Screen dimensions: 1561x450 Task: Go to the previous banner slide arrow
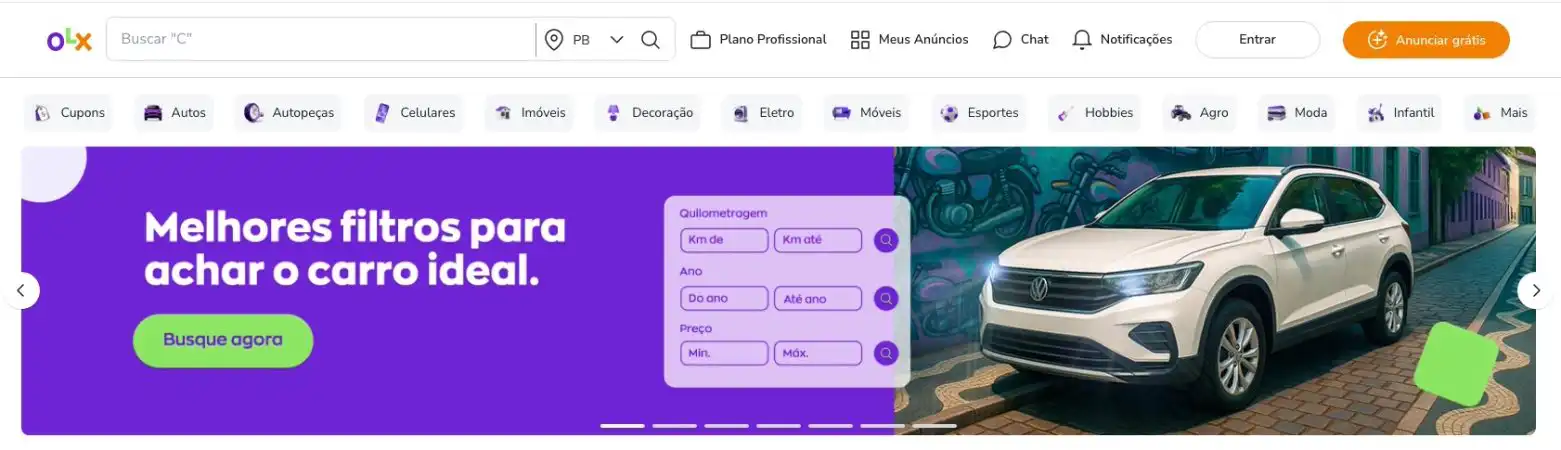21,291
